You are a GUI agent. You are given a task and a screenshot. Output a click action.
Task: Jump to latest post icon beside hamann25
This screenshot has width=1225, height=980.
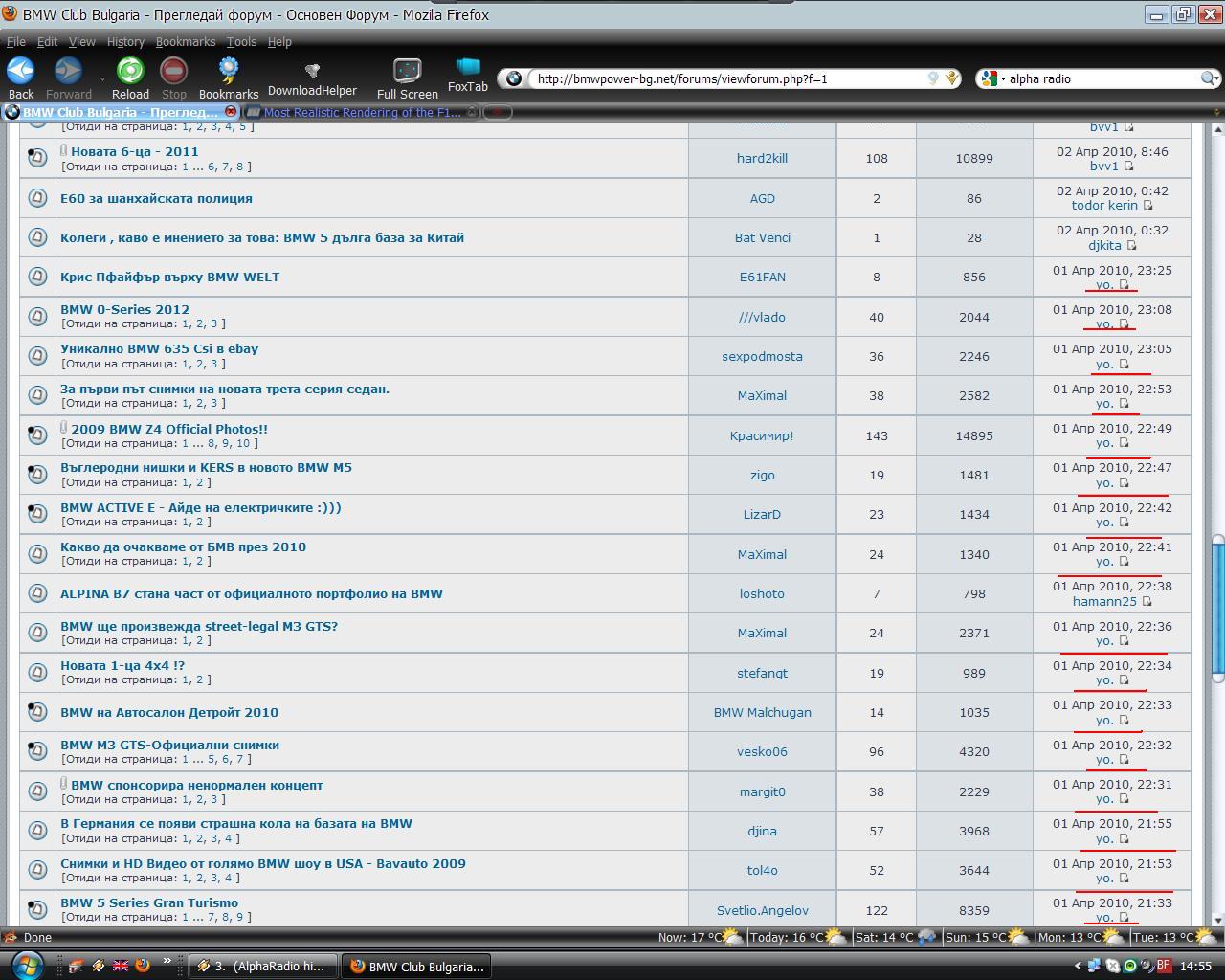click(1147, 602)
